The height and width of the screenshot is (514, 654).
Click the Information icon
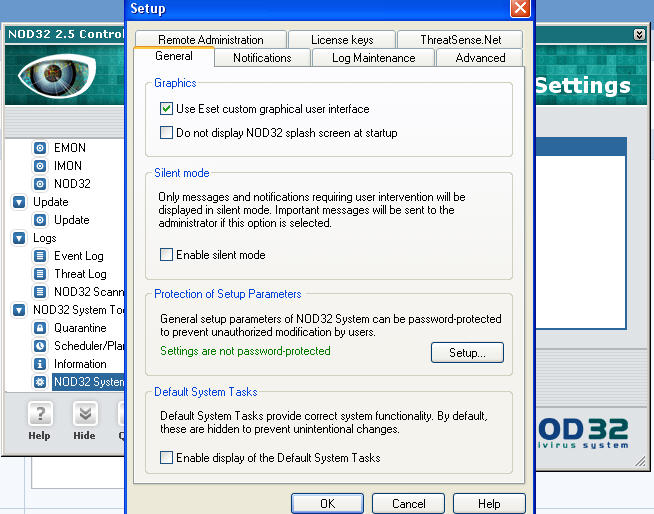coord(40,364)
